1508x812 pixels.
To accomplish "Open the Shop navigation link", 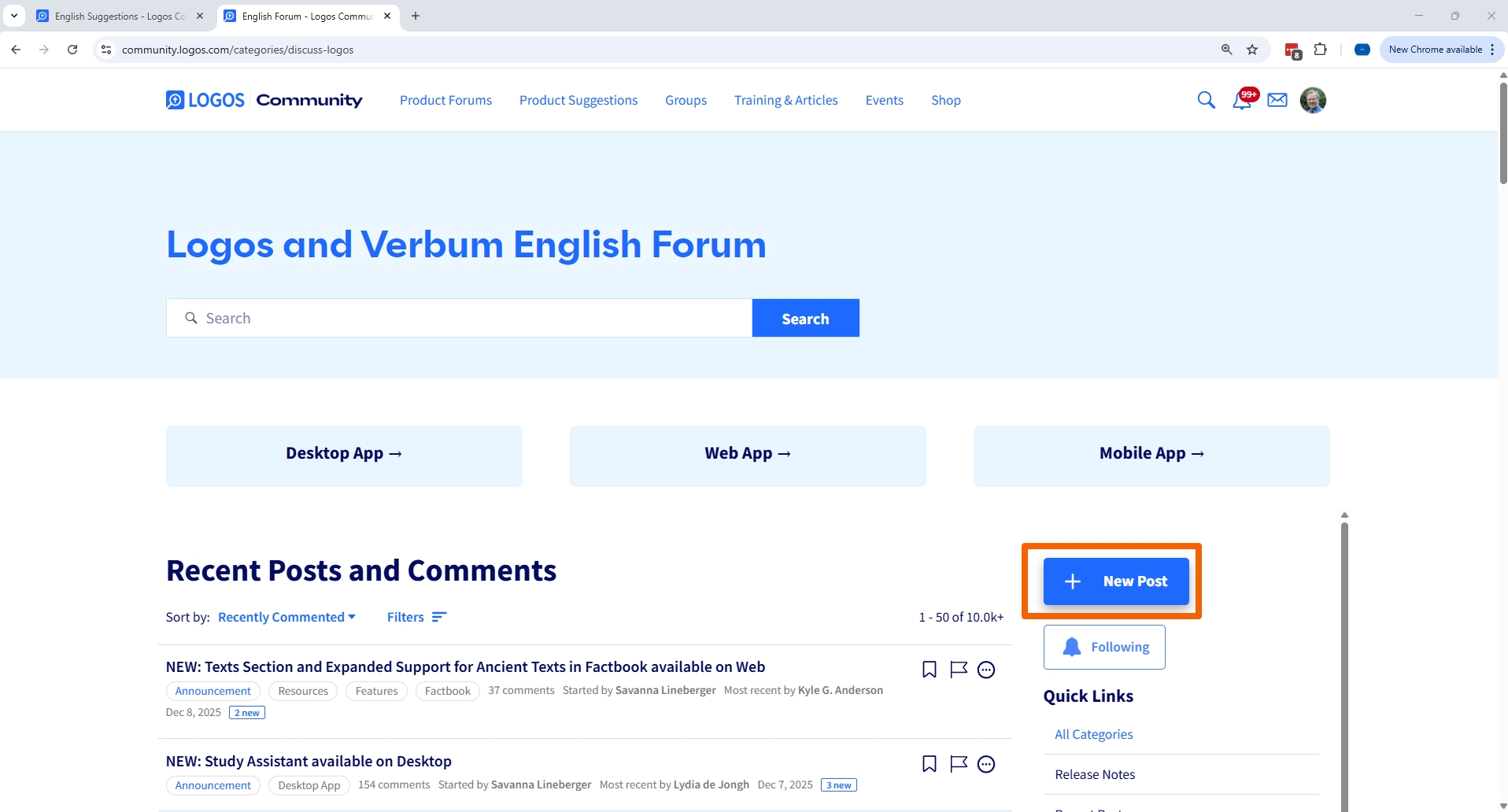I will point(945,100).
